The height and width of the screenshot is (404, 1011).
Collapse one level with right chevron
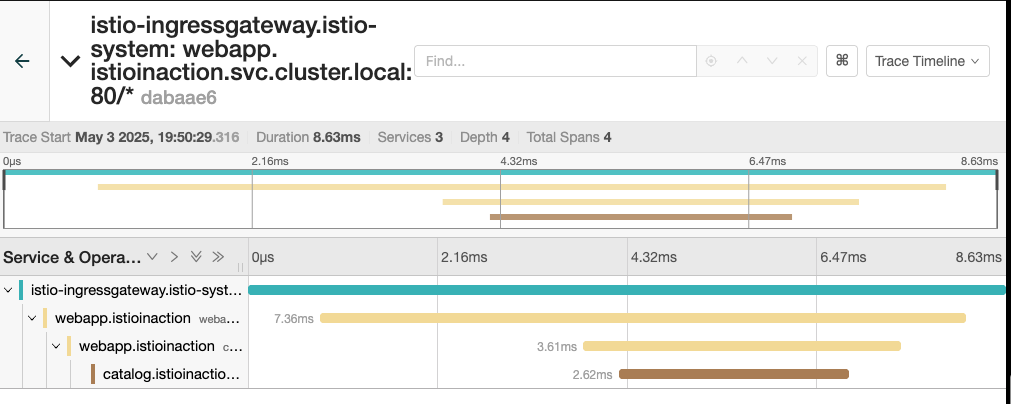point(174,257)
